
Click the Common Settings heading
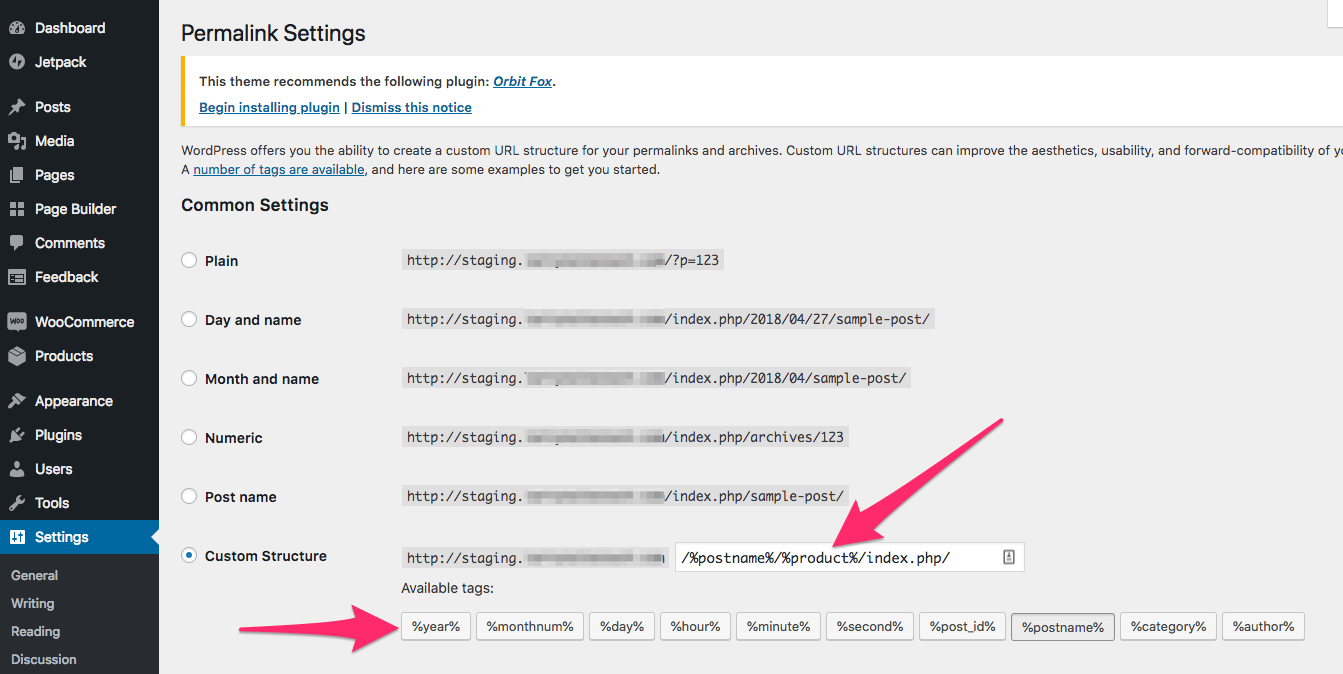(x=255, y=205)
